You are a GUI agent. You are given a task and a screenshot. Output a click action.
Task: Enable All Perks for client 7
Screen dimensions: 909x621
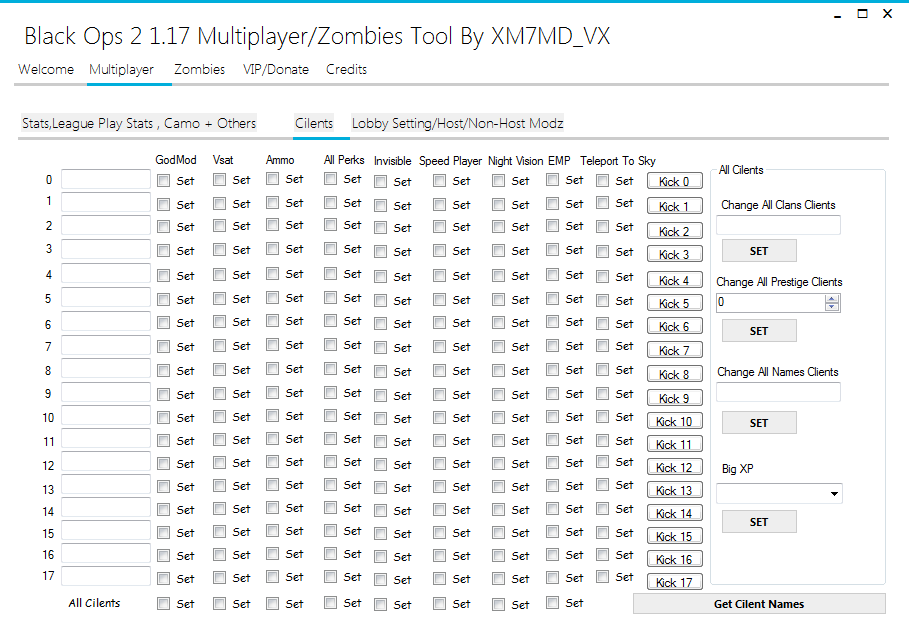(330, 345)
